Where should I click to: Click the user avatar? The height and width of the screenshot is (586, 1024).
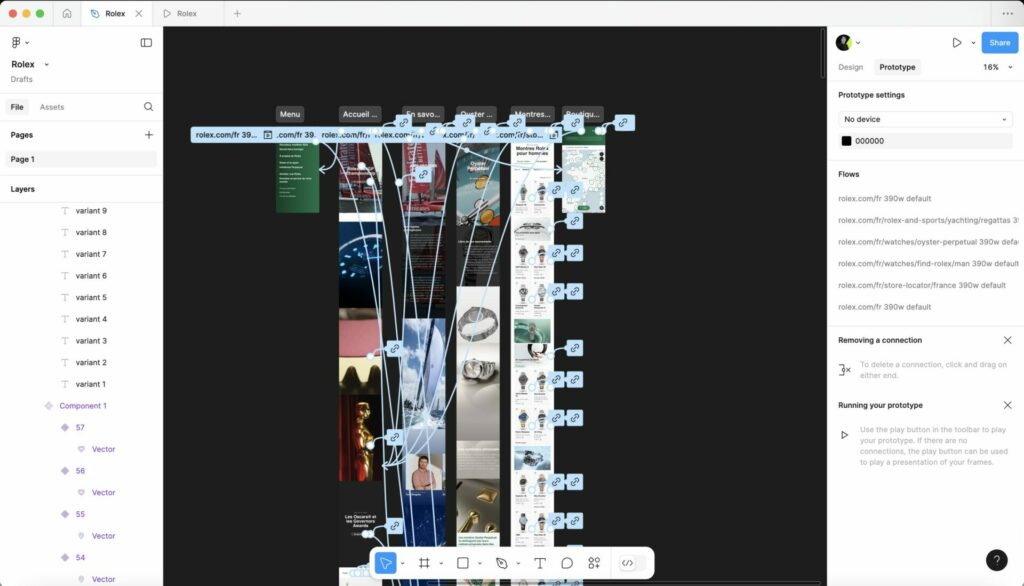pyautogui.click(x=844, y=42)
